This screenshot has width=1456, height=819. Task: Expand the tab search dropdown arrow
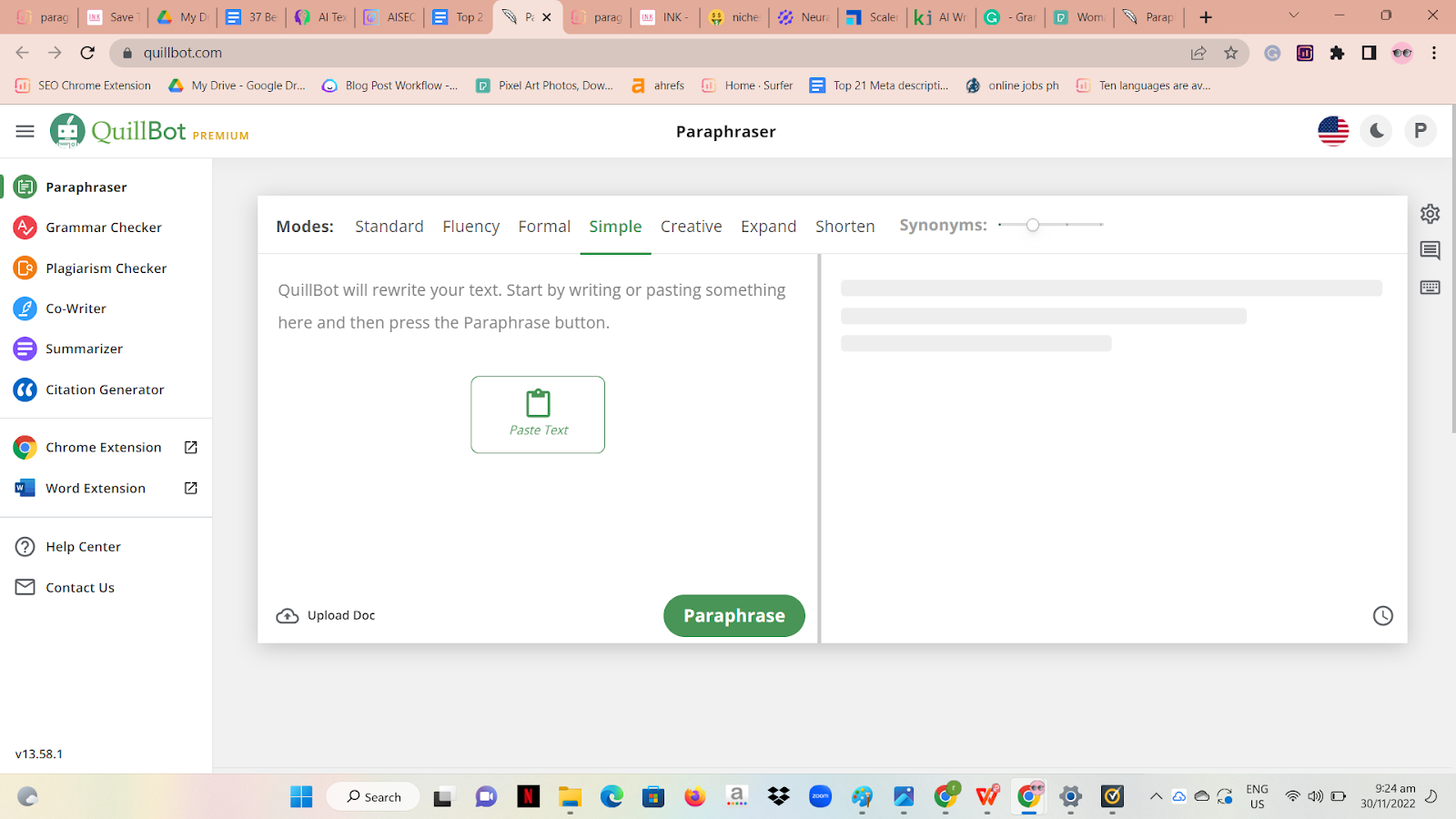coord(1294,15)
